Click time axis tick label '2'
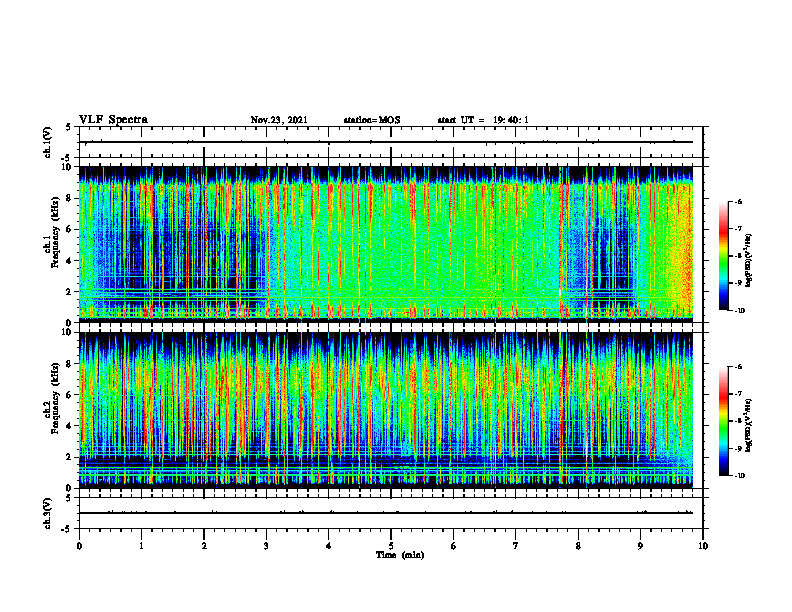792x612 pixels. point(204,546)
